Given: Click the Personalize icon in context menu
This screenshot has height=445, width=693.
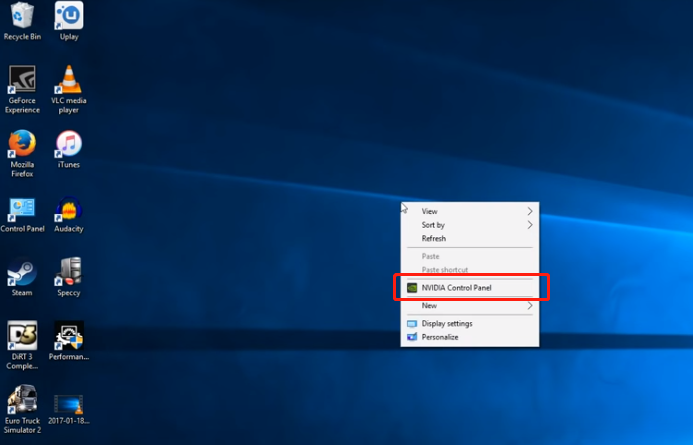Looking at the screenshot, I should click(412, 337).
